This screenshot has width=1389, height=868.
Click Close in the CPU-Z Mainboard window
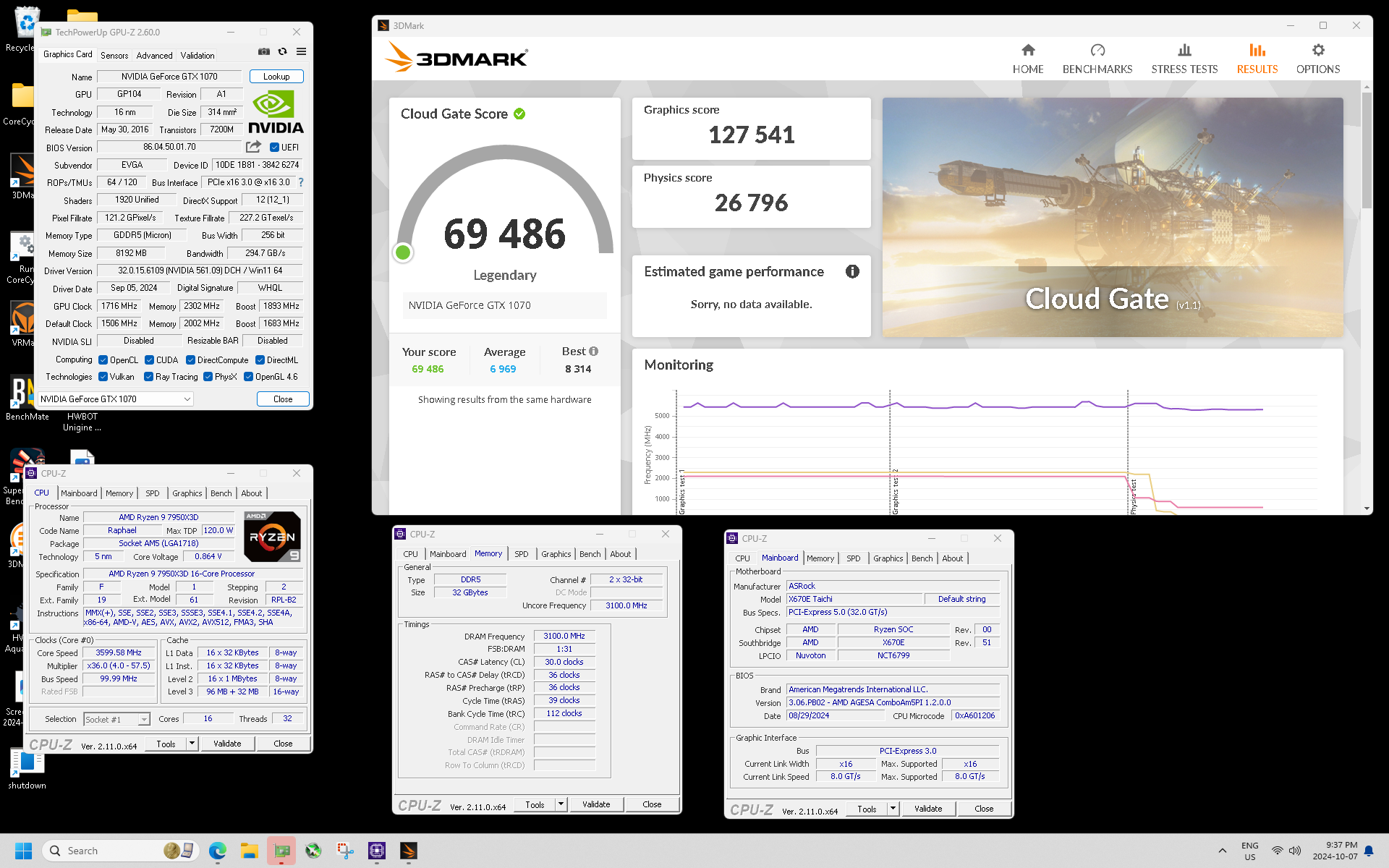tap(984, 809)
